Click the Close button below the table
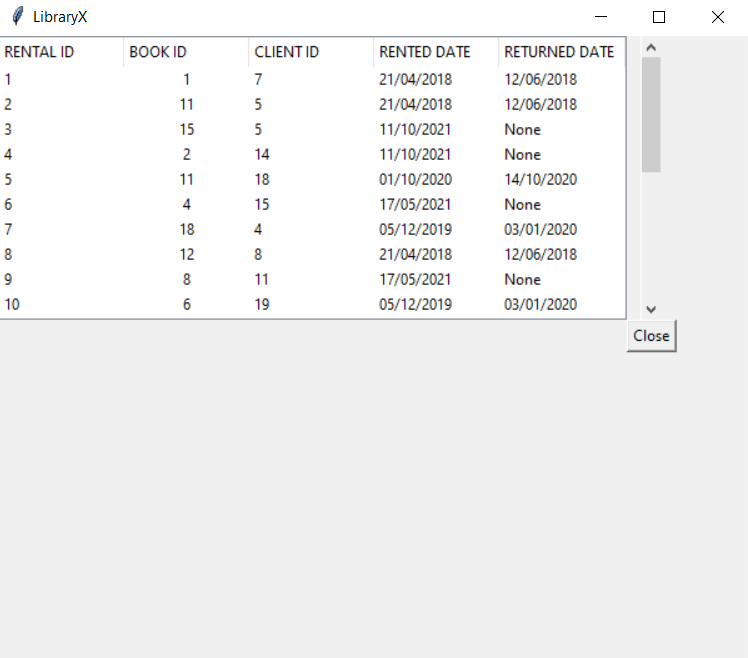 651,336
